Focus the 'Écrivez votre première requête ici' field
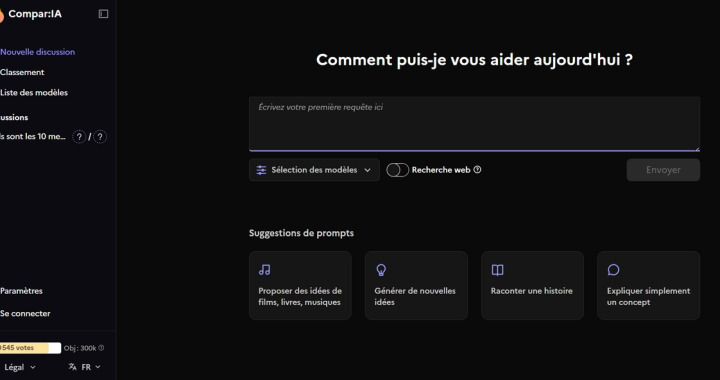 tap(474, 123)
